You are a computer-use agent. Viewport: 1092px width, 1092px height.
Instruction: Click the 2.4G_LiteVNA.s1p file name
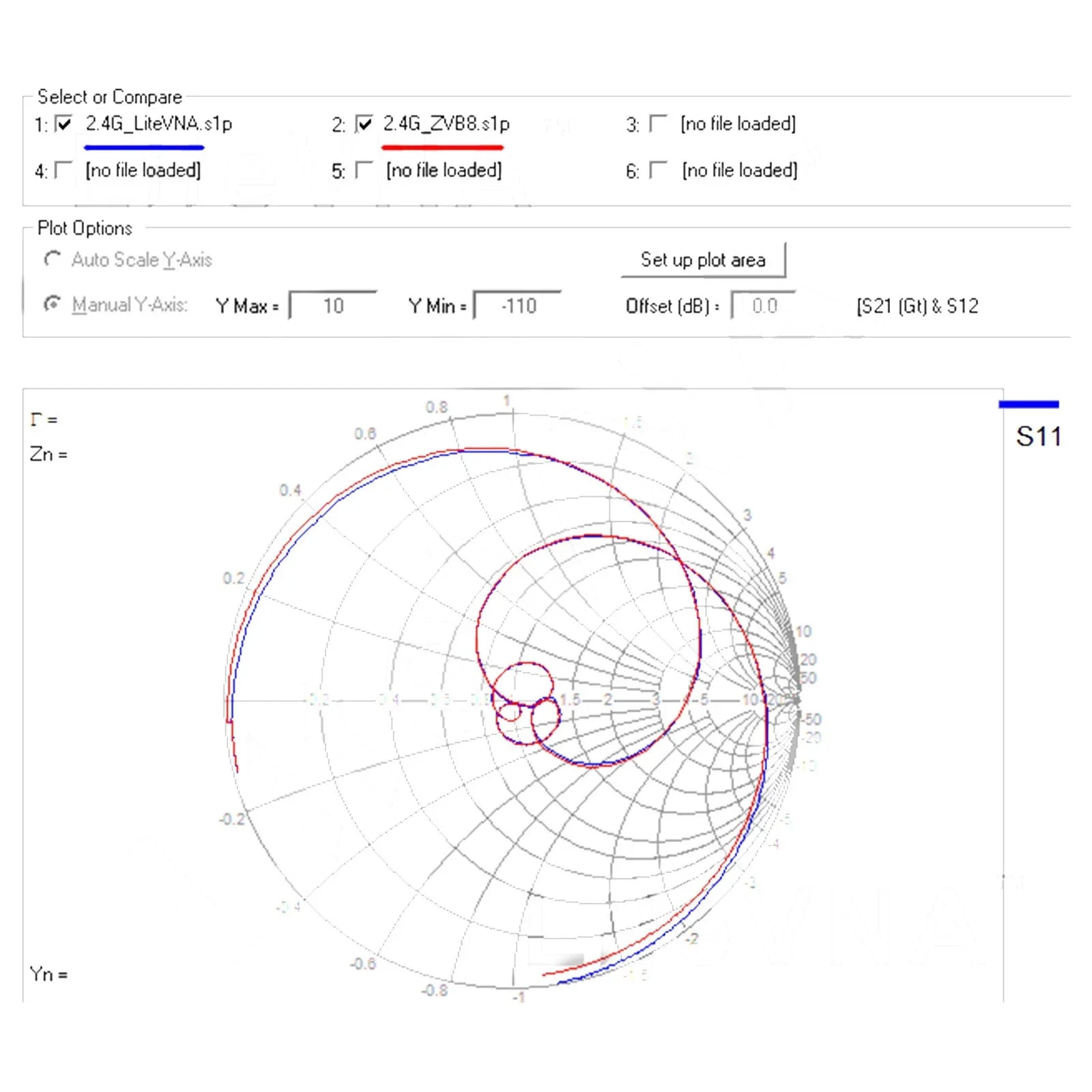click(158, 124)
